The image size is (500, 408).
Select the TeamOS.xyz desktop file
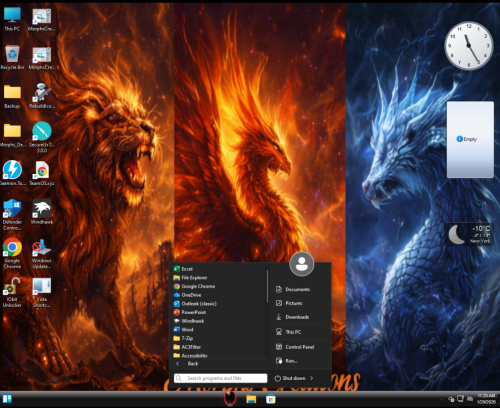click(42, 173)
